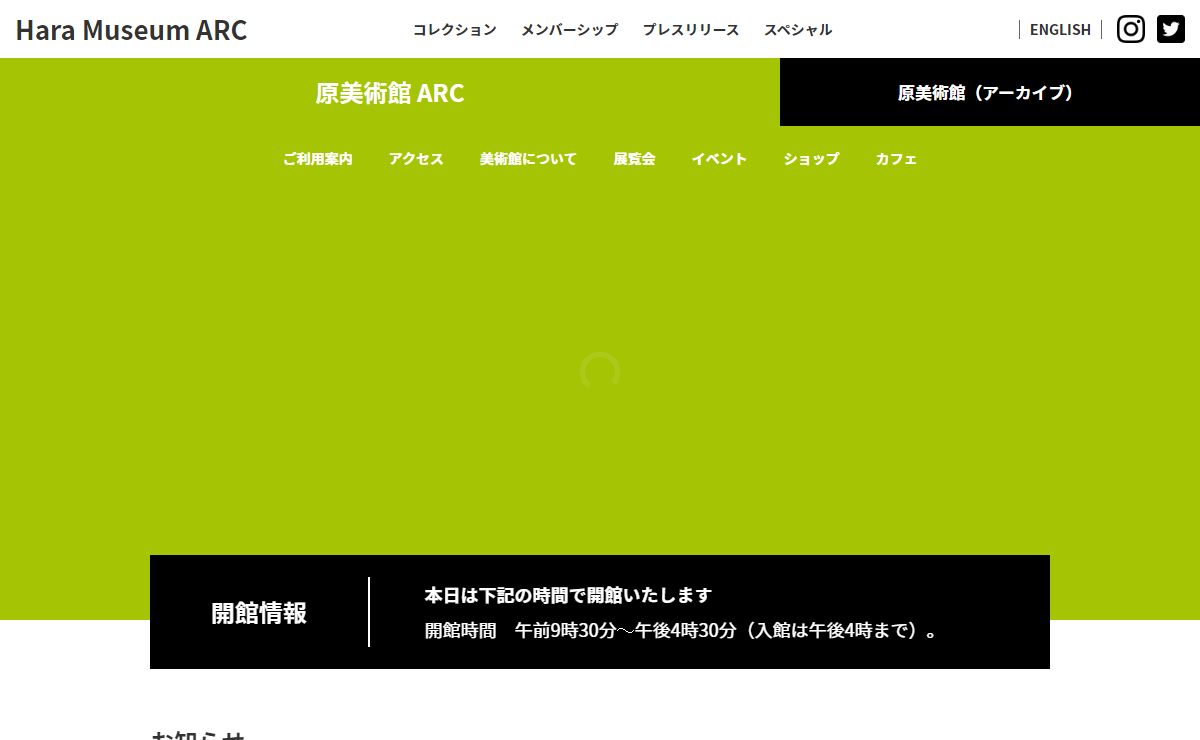Open the イベント page

(x=719, y=159)
